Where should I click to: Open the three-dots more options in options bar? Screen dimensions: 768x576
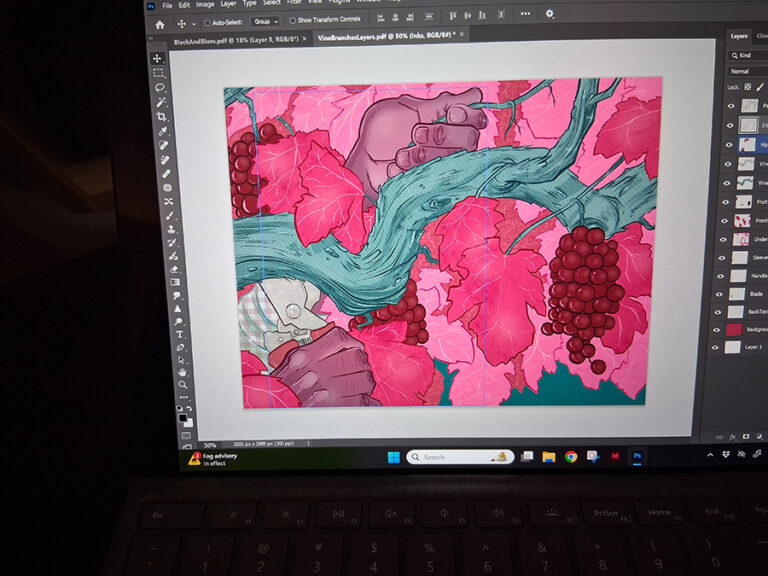coord(525,15)
